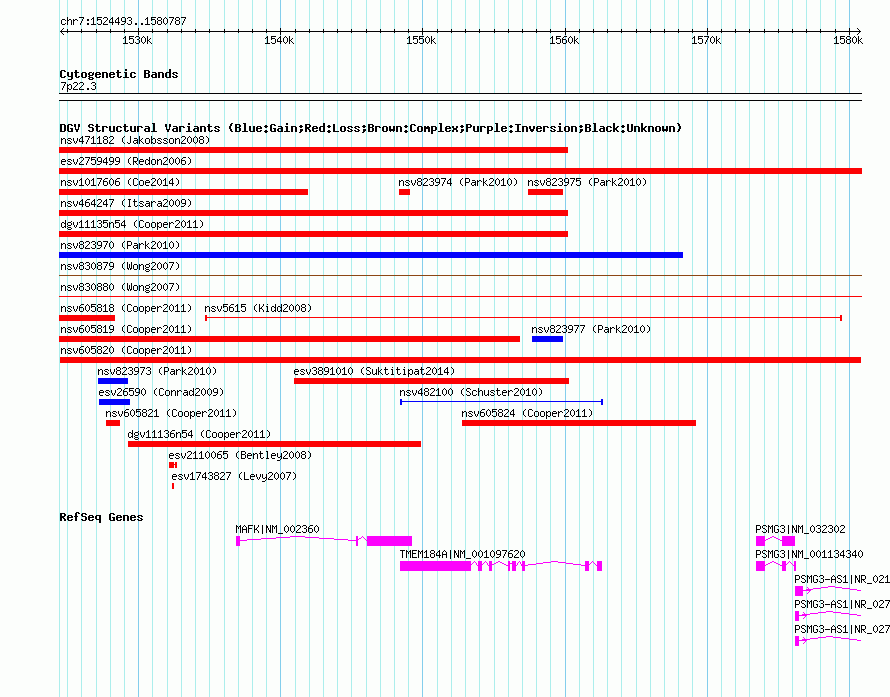Click the nsv471182 (Jakobsson2008) red loss bar
The height and width of the screenshot is (697, 890).
click(x=313, y=150)
